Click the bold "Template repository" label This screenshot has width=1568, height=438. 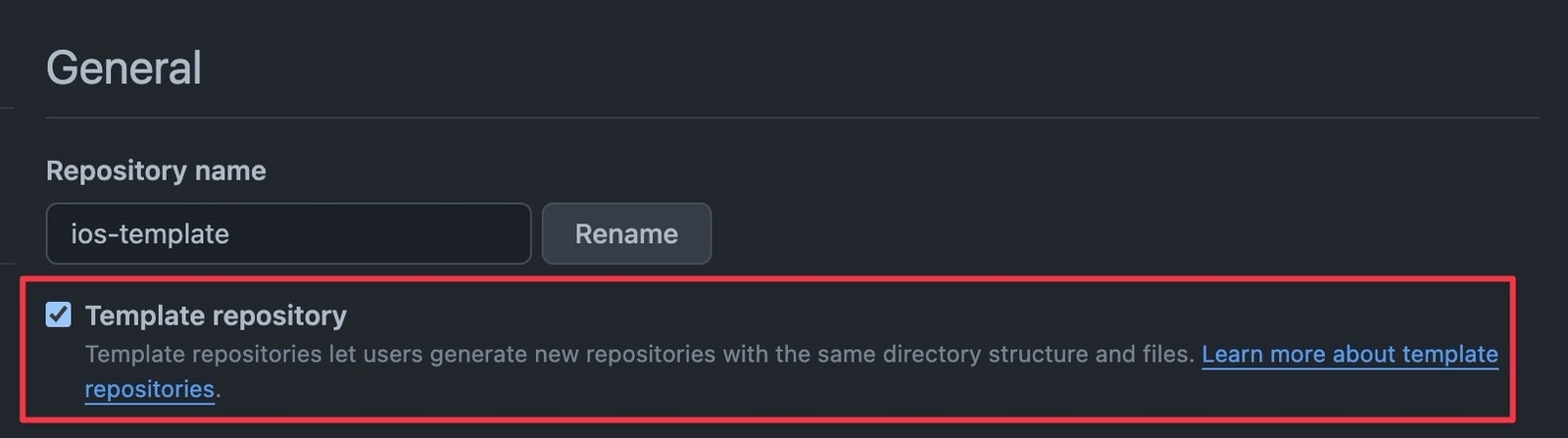216,316
